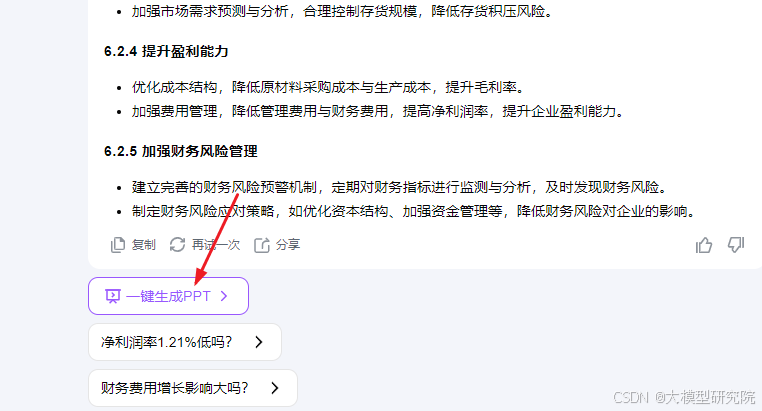Click the heading 6.2.4 提升盈利能力
This screenshot has width=762, height=411.
click(166, 51)
